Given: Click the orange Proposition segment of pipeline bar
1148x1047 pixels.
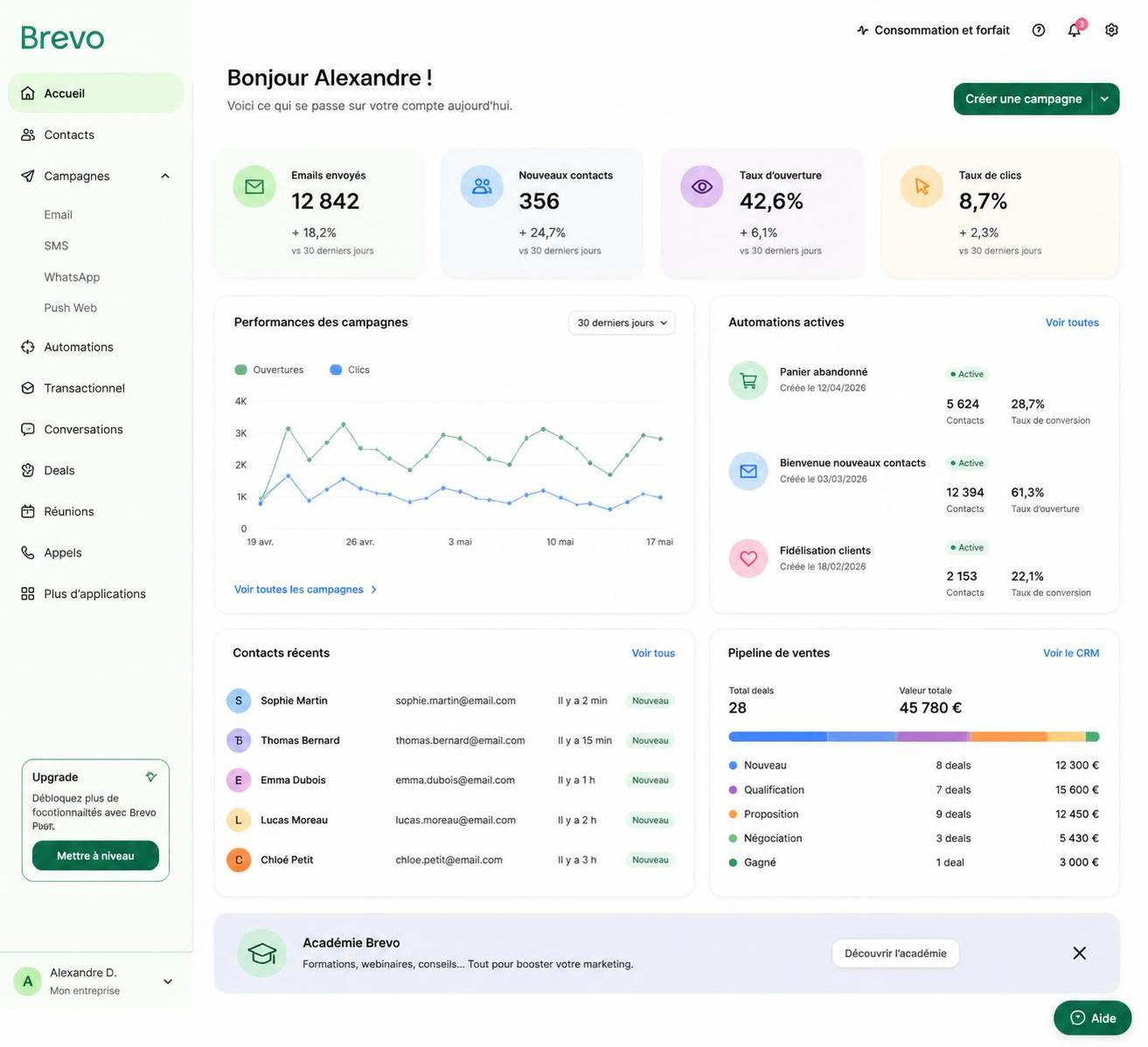Looking at the screenshot, I should (1009, 737).
